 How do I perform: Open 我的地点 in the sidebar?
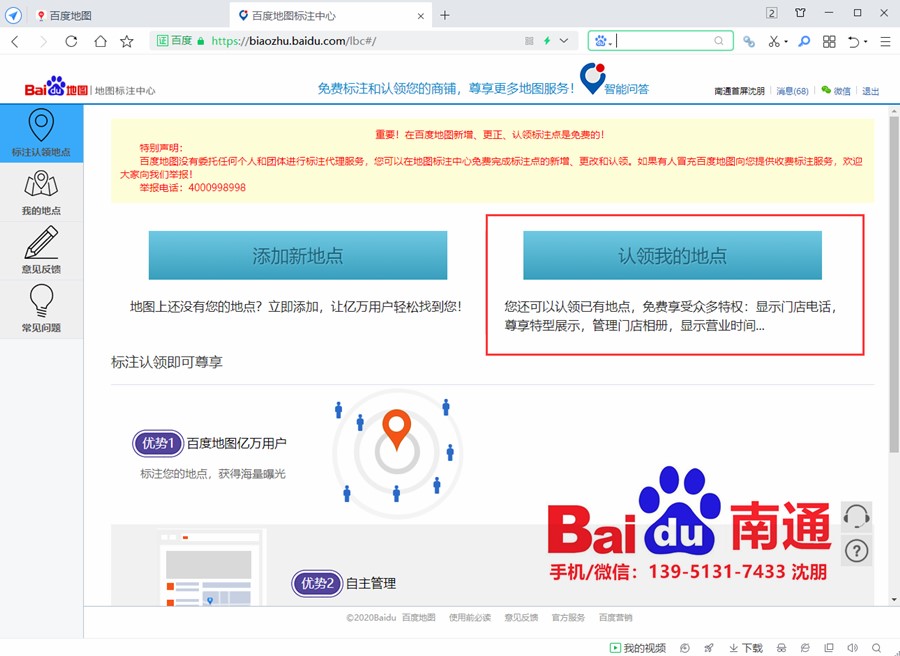[41, 193]
